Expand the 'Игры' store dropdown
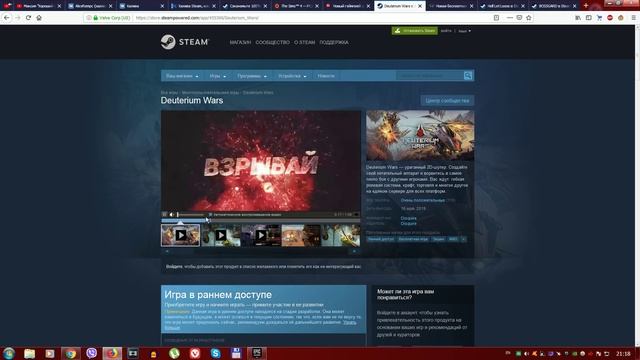This screenshot has height=360, width=640. click(x=218, y=76)
